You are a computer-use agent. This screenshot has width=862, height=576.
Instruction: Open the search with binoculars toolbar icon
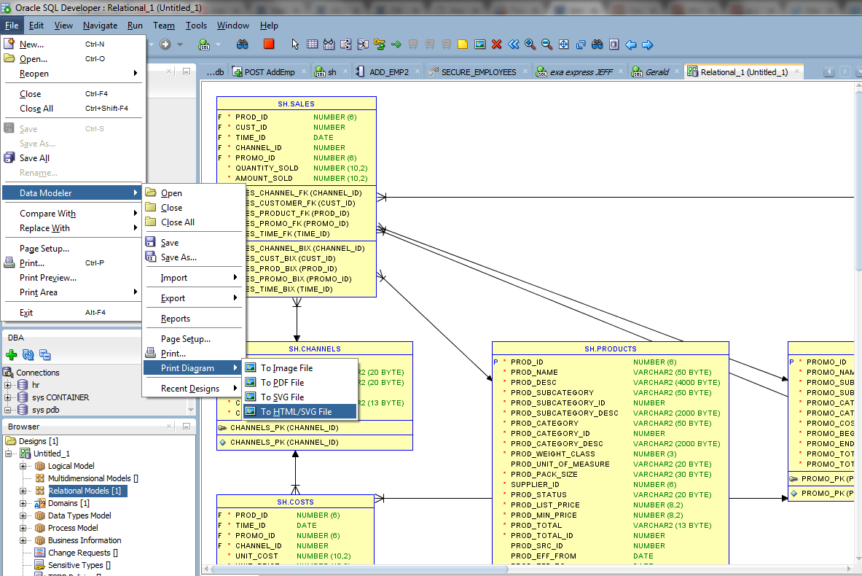(244, 44)
